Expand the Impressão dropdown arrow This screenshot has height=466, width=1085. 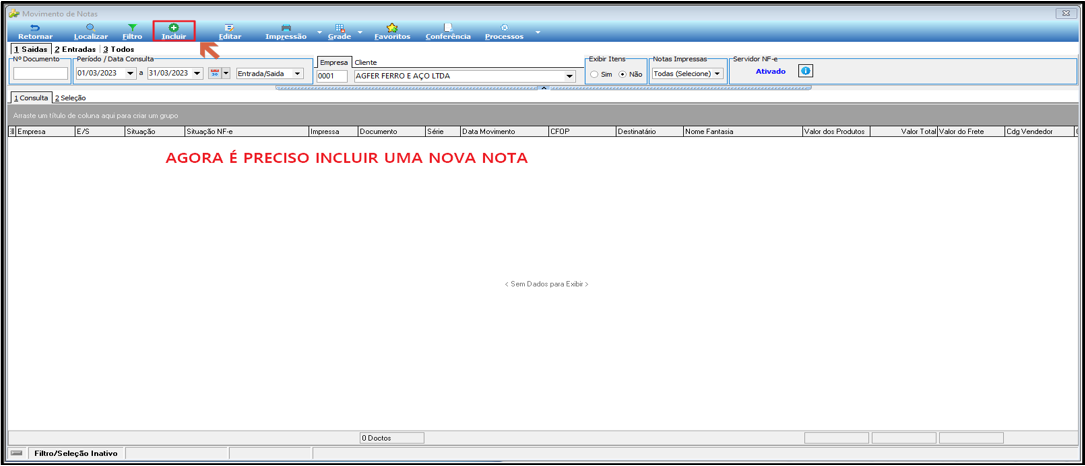click(x=319, y=32)
